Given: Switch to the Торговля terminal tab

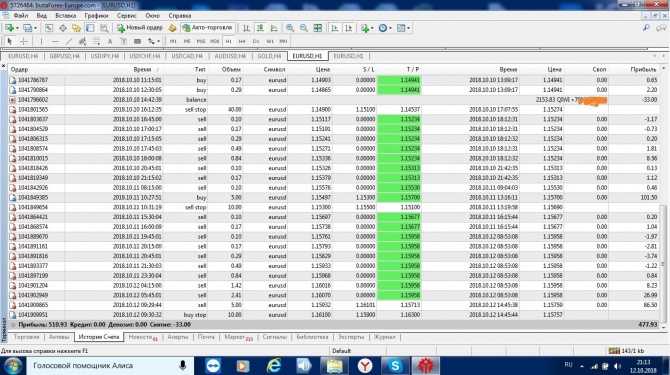Looking at the screenshot, I should 26,337.
